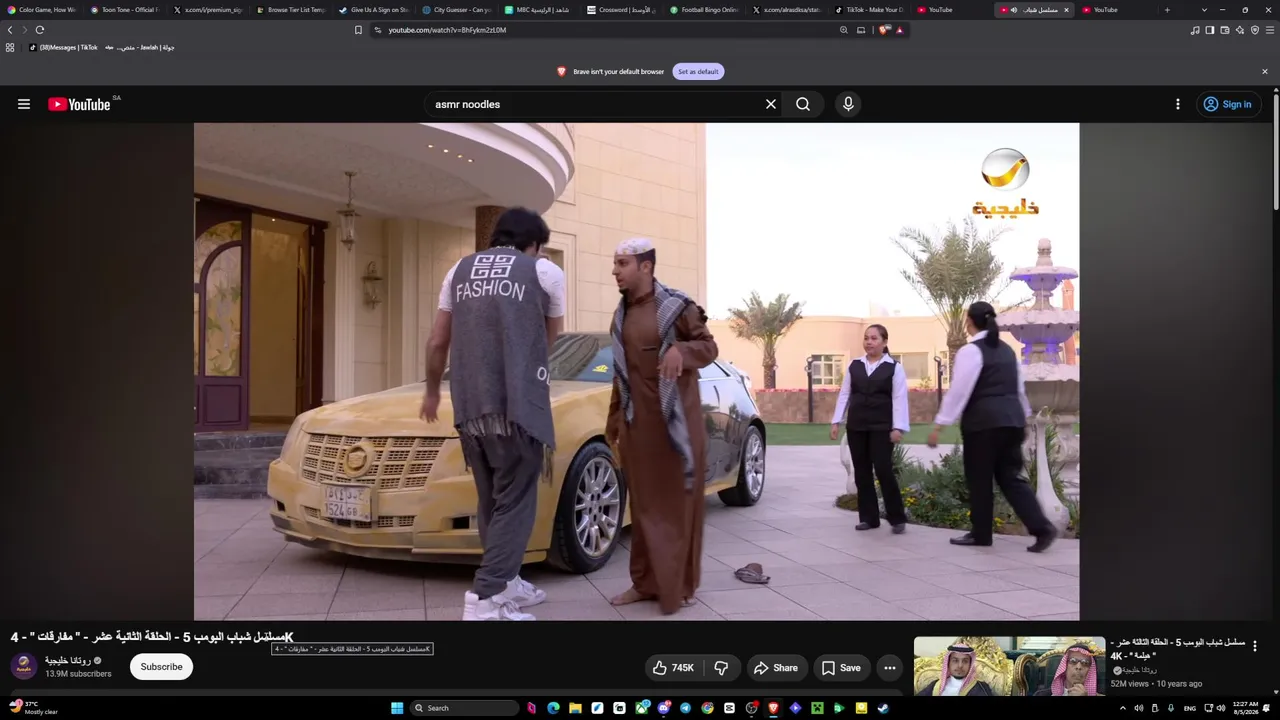Image resolution: width=1280 pixels, height=720 pixels.
Task: Open the channel avatar below the video
Action: pos(24,667)
